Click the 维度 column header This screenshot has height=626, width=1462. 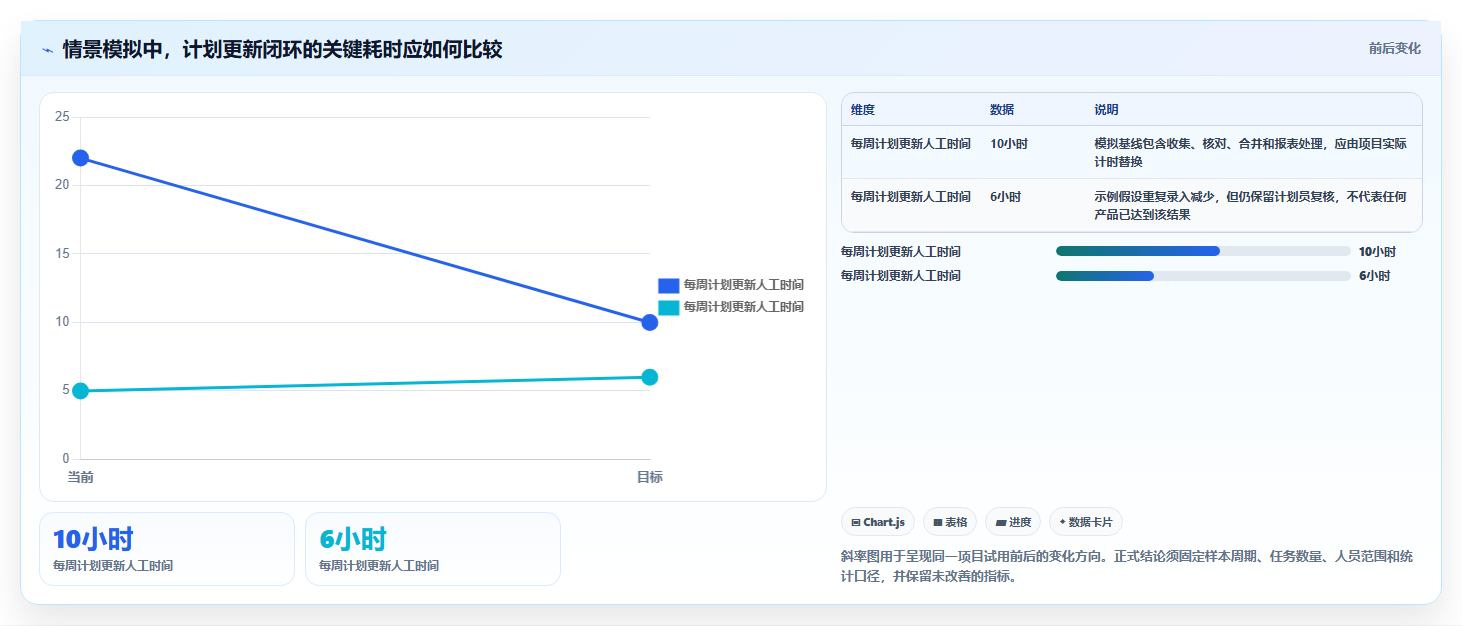(x=863, y=110)
